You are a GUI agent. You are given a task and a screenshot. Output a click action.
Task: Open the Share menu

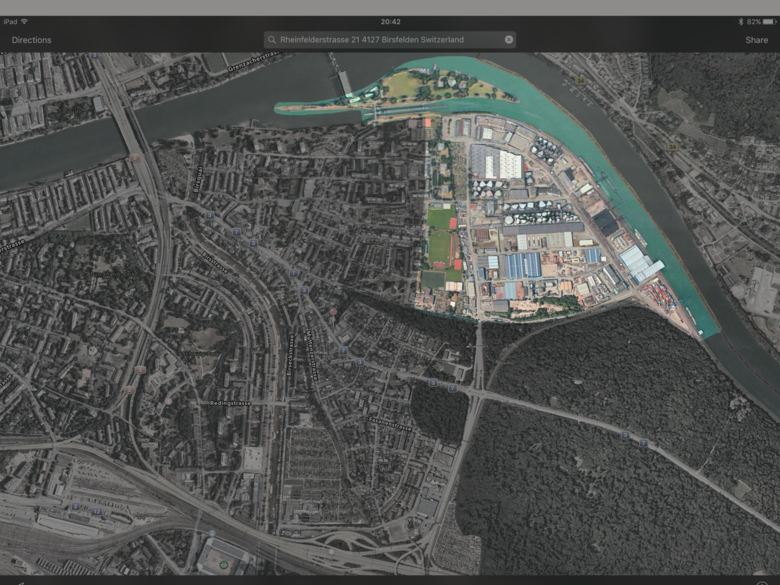pyautogui.click(x=756, y=40)
